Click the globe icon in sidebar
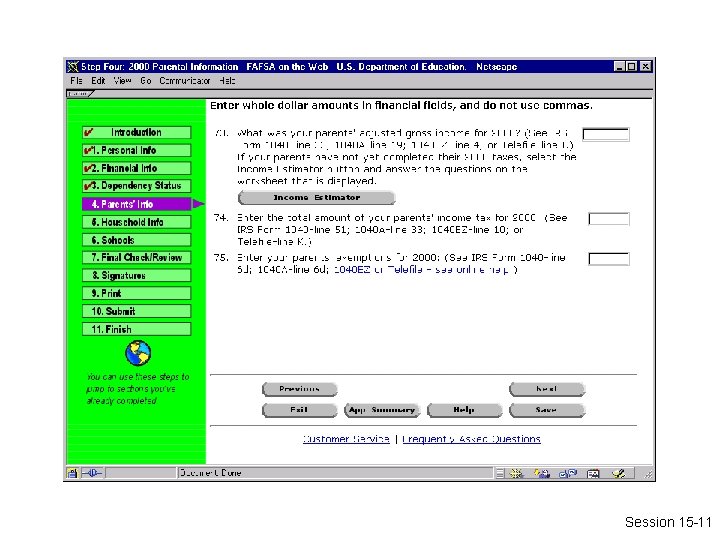Viewport: 720px width, 540px height. click(x=138, y=353)
